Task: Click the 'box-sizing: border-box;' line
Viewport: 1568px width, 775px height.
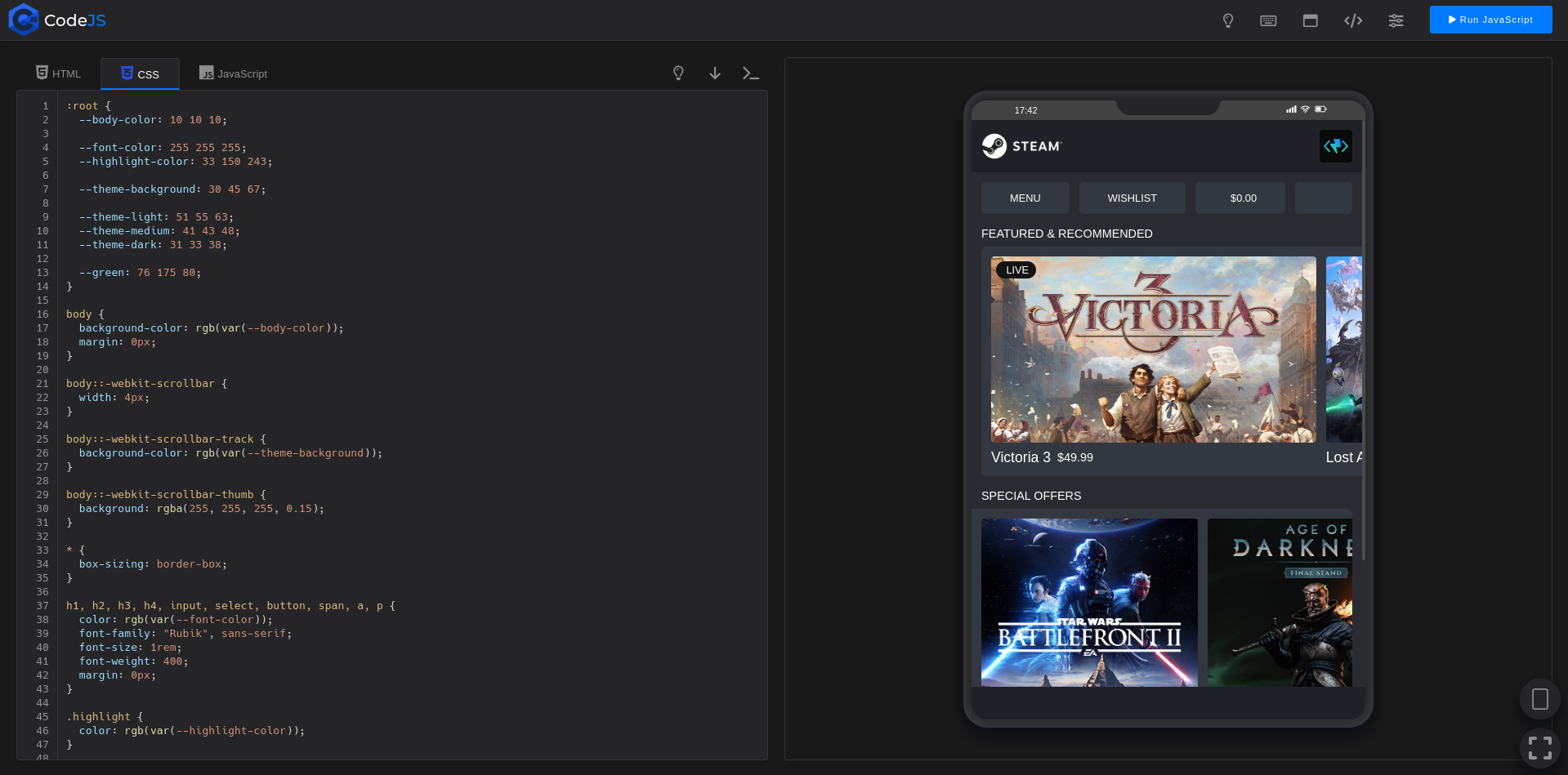Action: click(x=153, y=564)
